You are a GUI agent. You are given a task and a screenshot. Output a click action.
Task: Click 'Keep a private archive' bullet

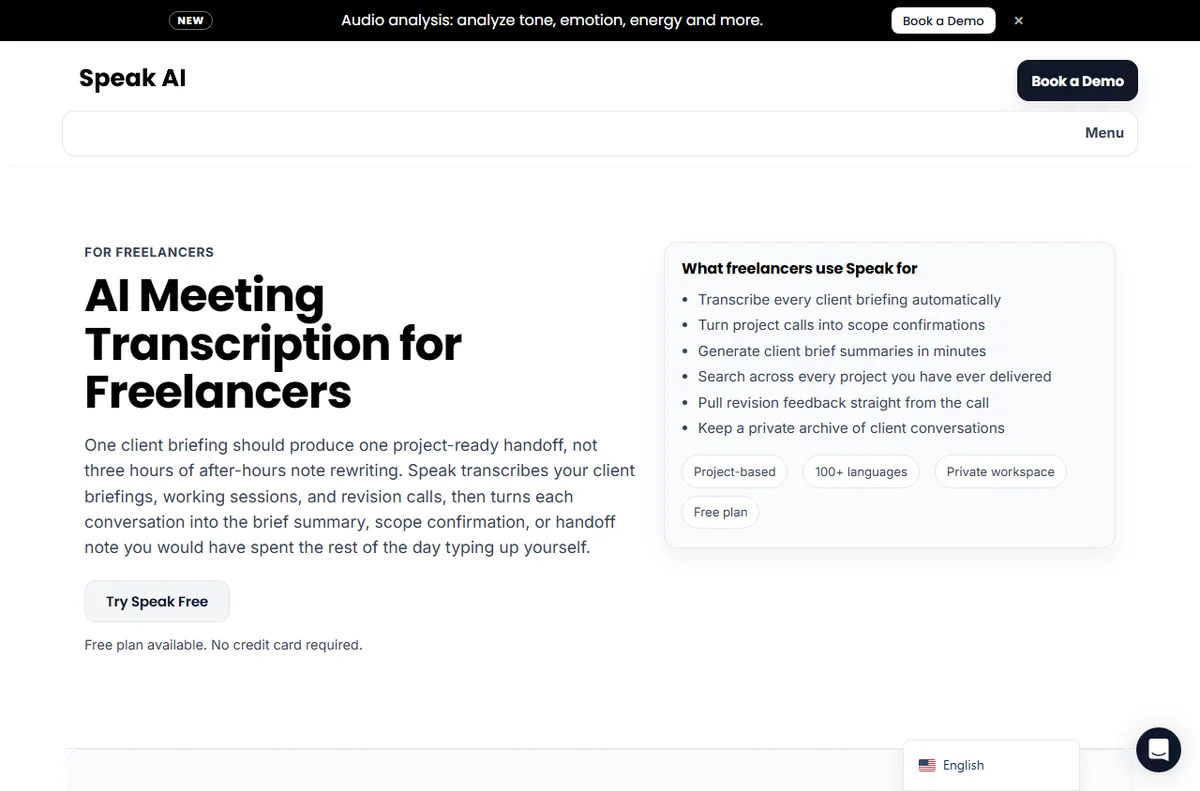pyautogui.click(x=851, y=428)
